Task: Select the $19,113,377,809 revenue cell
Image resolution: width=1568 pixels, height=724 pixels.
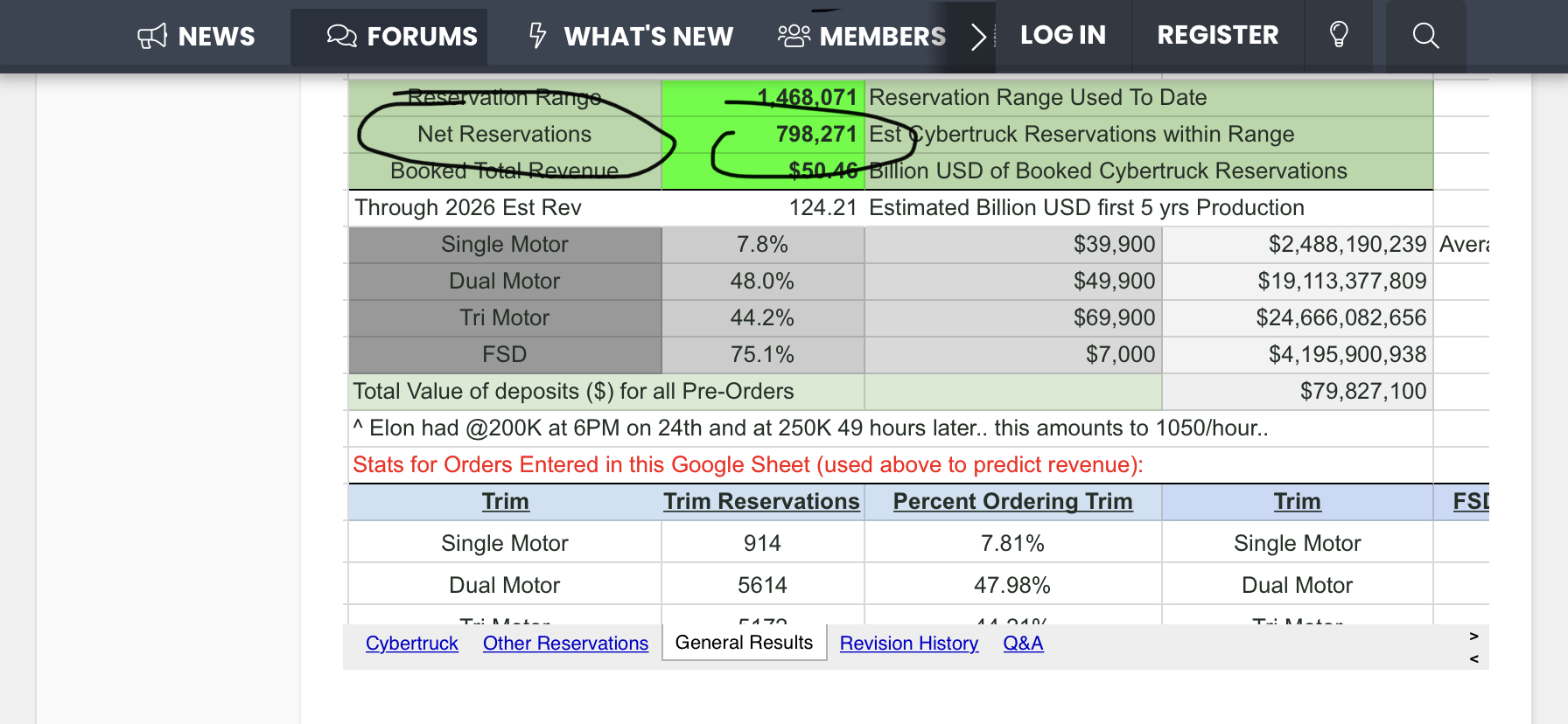Action: [x=1298, y=282]
